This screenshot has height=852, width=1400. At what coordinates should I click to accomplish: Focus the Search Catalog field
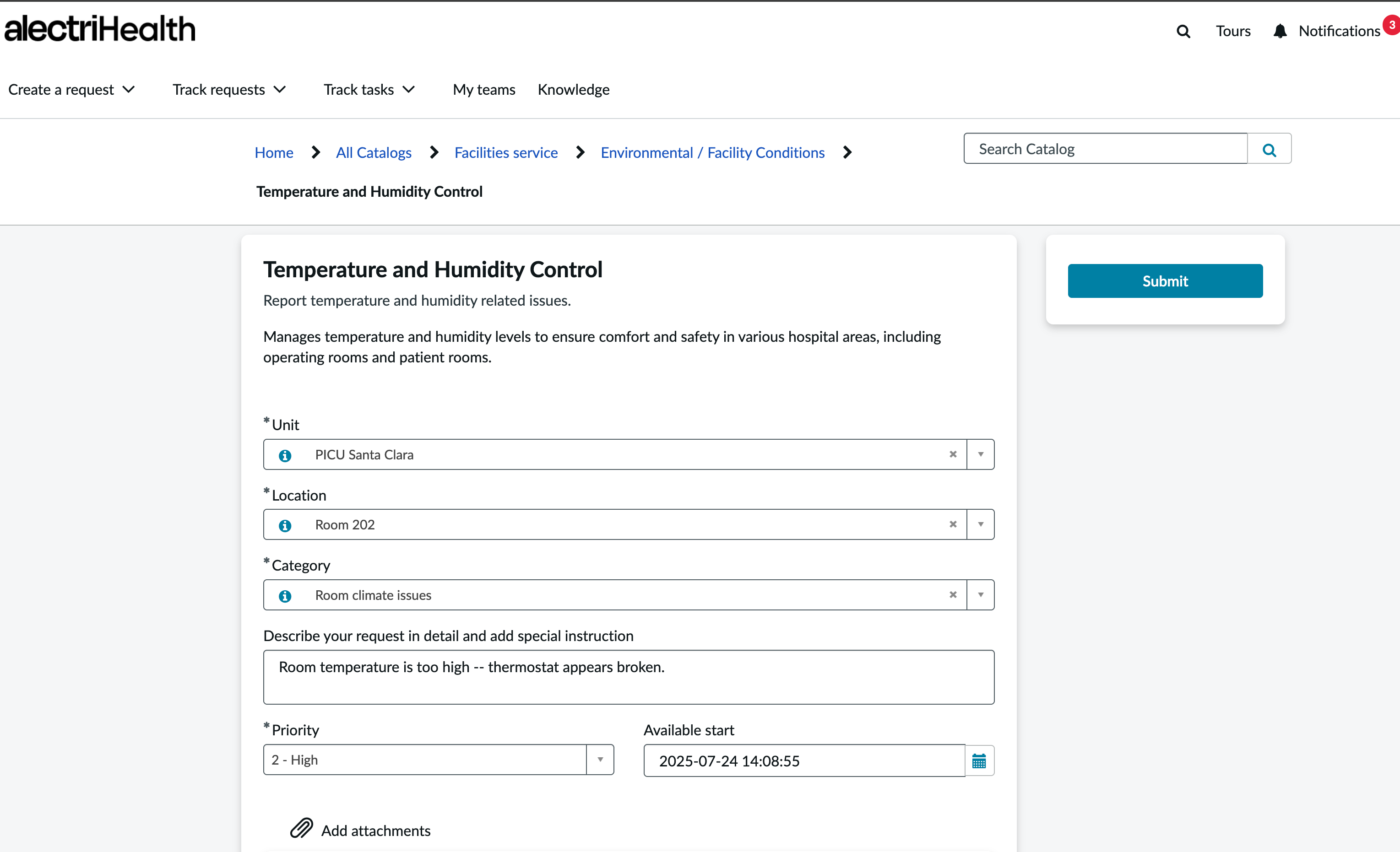pos(1106,149)
